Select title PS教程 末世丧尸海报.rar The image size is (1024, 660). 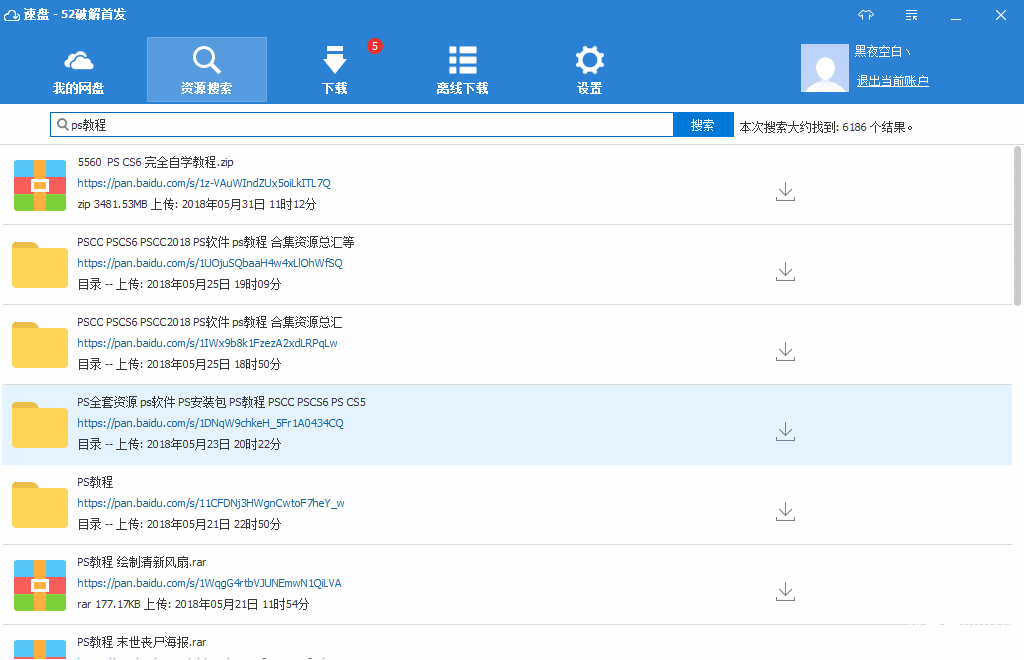(x=142, y=642)
